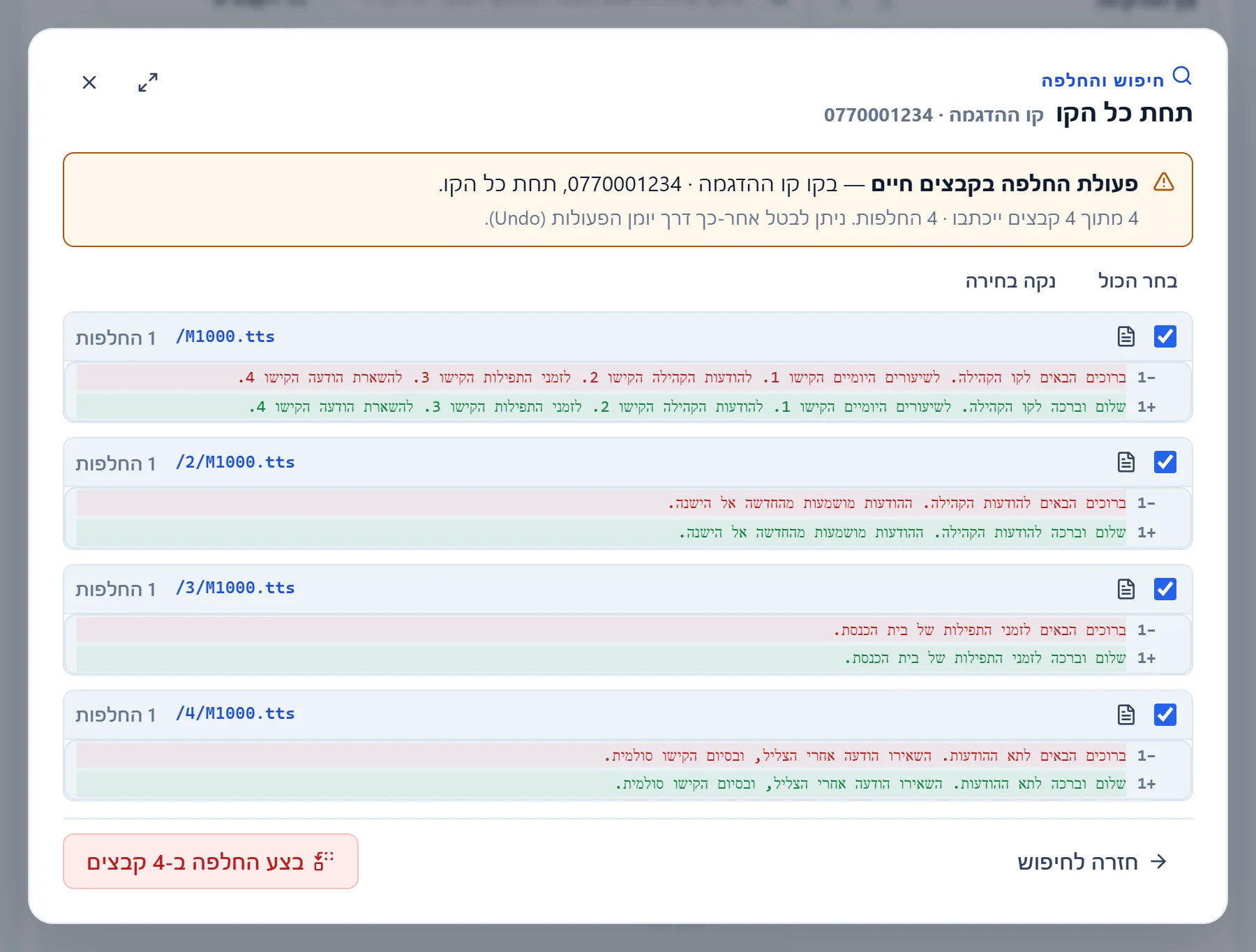Open file icon for /4/M1000.tts
1256x952 pixels.
[1126, 715]
